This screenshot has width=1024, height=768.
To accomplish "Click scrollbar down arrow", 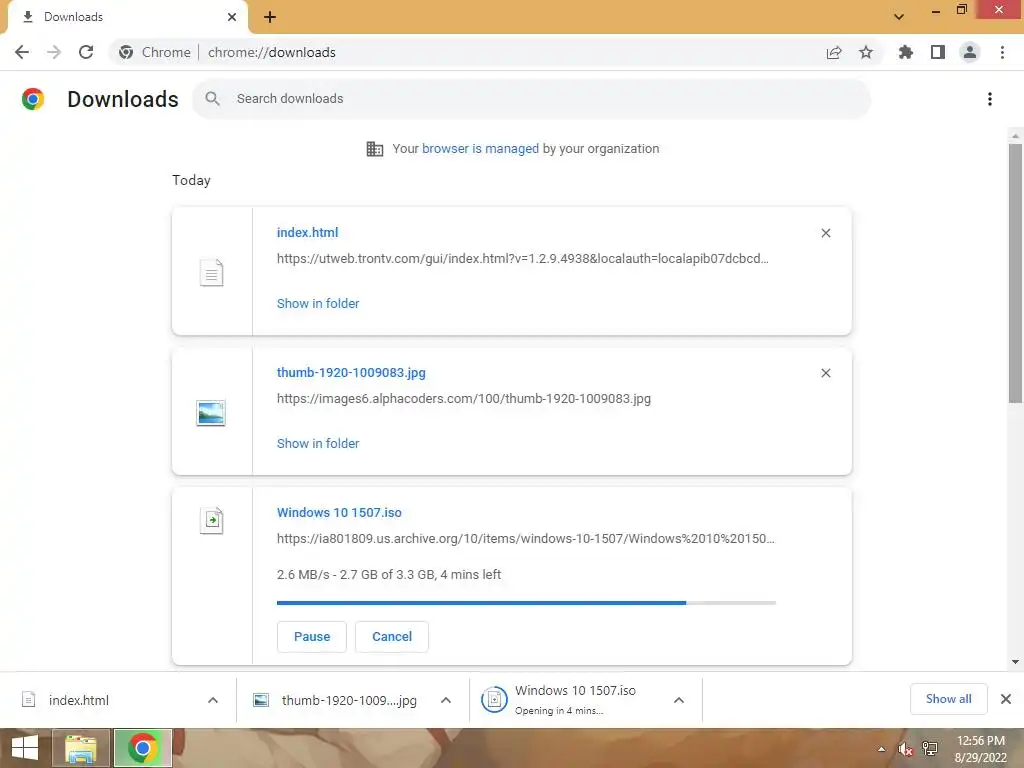I will click(1016, 662).
